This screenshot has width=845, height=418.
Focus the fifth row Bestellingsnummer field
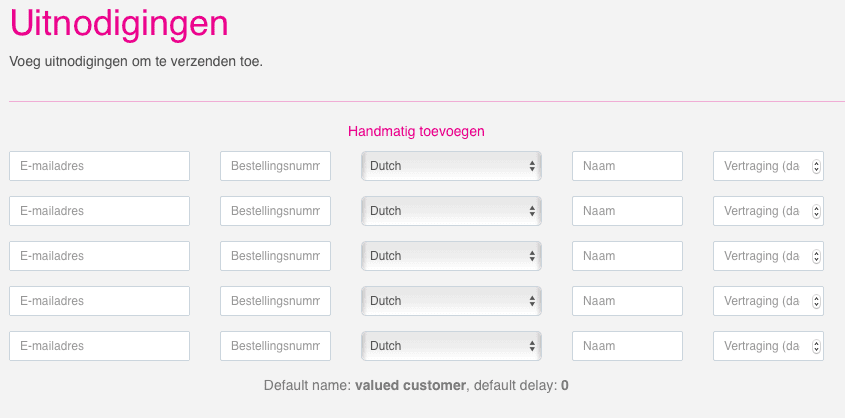tap(275, 346)
